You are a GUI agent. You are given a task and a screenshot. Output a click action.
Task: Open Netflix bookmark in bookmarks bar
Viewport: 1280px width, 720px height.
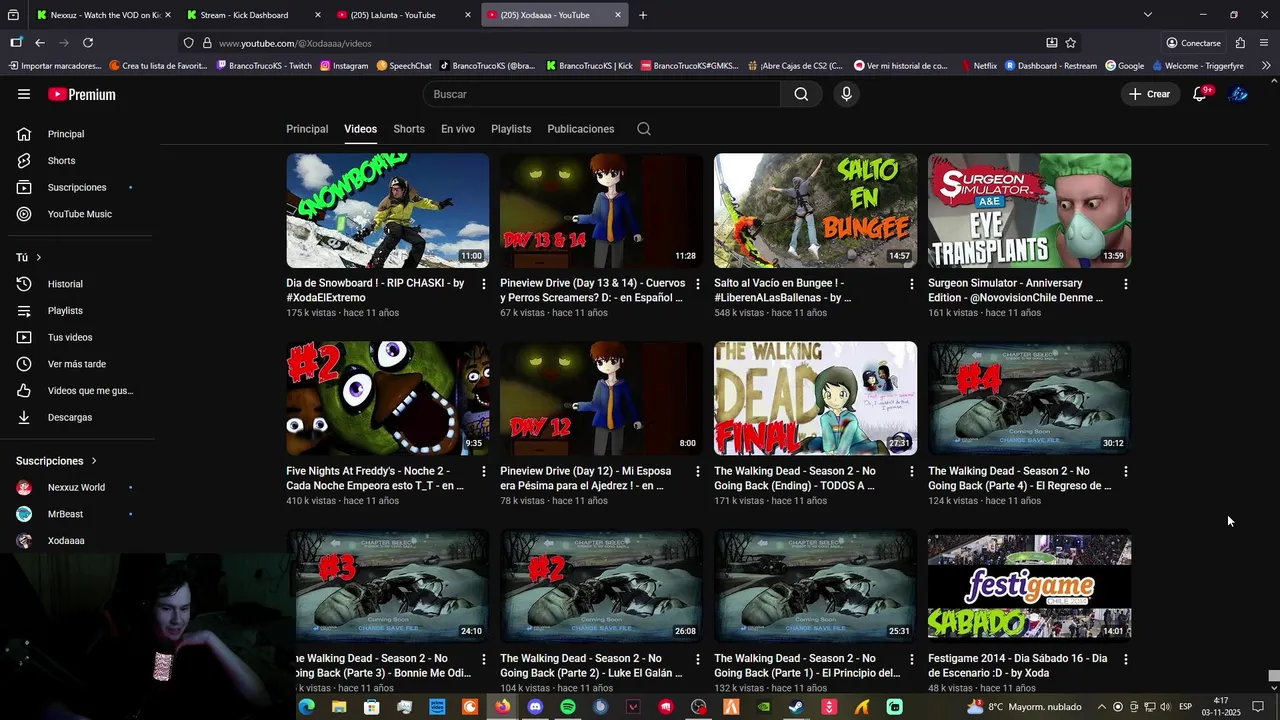click(979, 66)
